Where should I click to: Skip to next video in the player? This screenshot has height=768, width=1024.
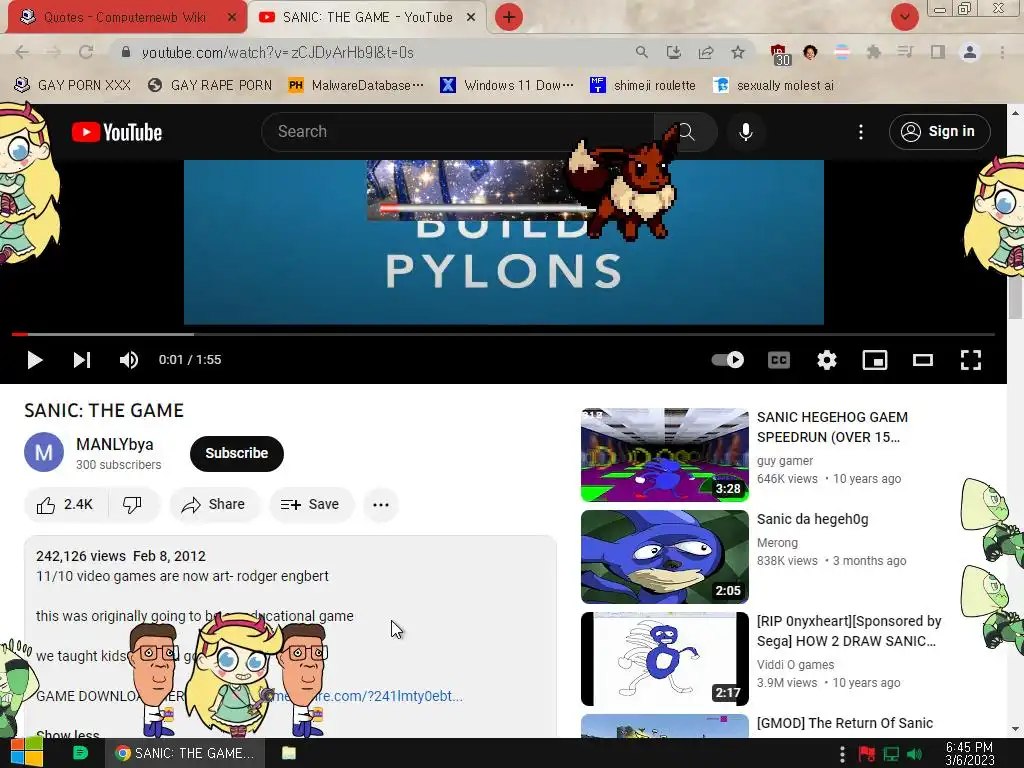[x=82, y=360]
